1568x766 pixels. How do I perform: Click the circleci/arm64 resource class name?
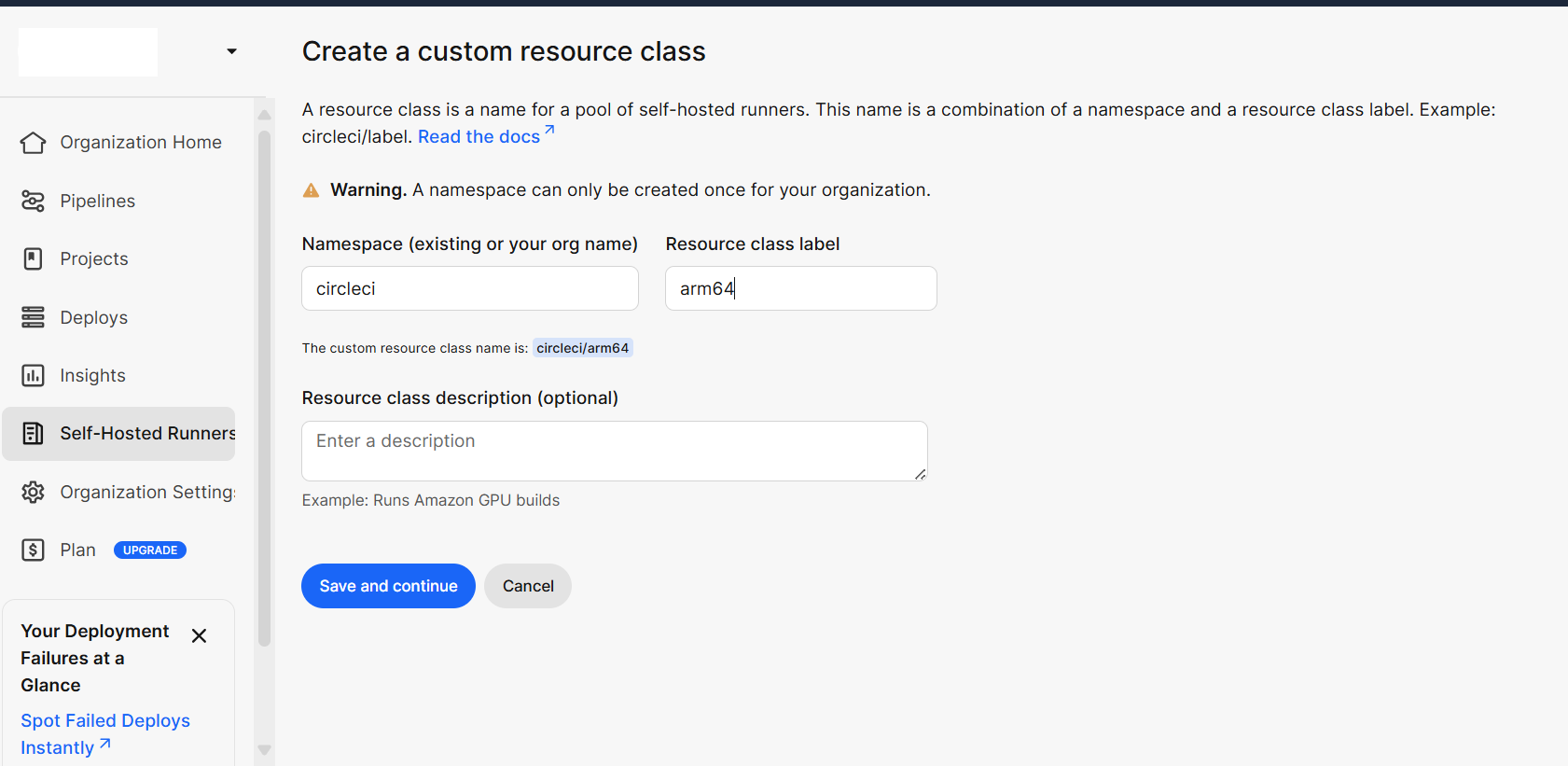583,348
